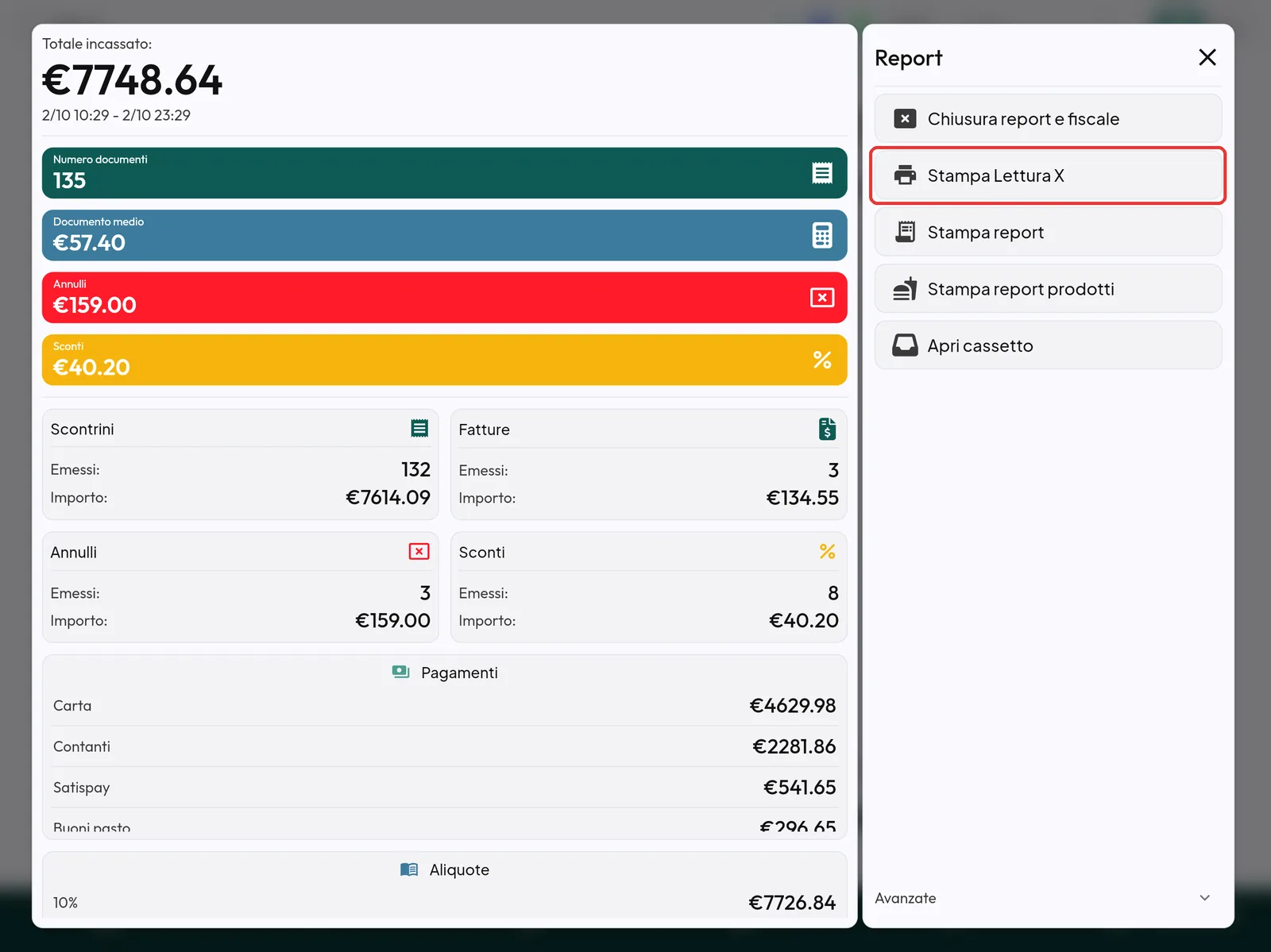Viewport: 1271px width, 952px height.
Task: Click the Satispay amount €541.65
Action: pos(799,787)
